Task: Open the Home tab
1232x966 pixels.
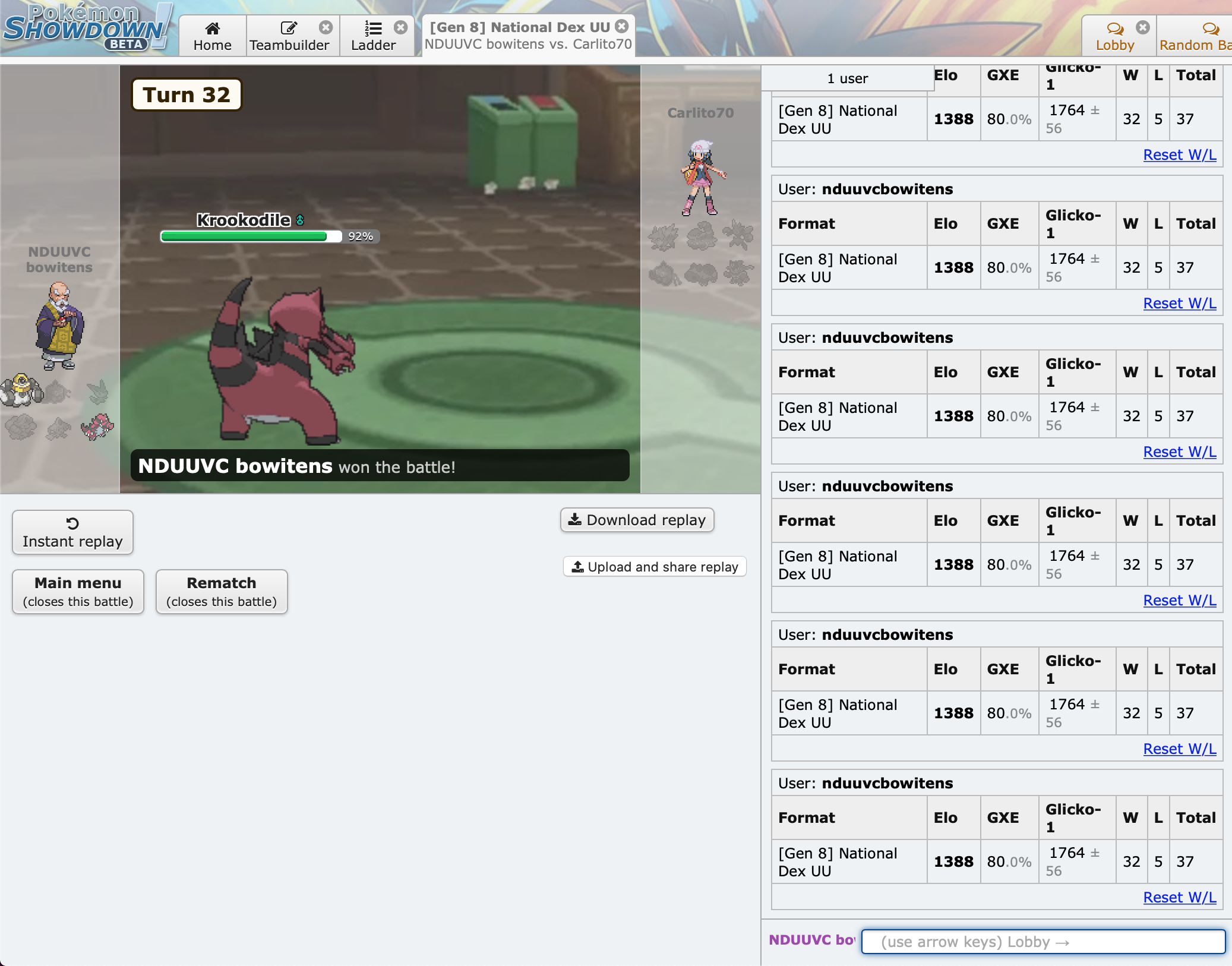Action: [212, 37]
